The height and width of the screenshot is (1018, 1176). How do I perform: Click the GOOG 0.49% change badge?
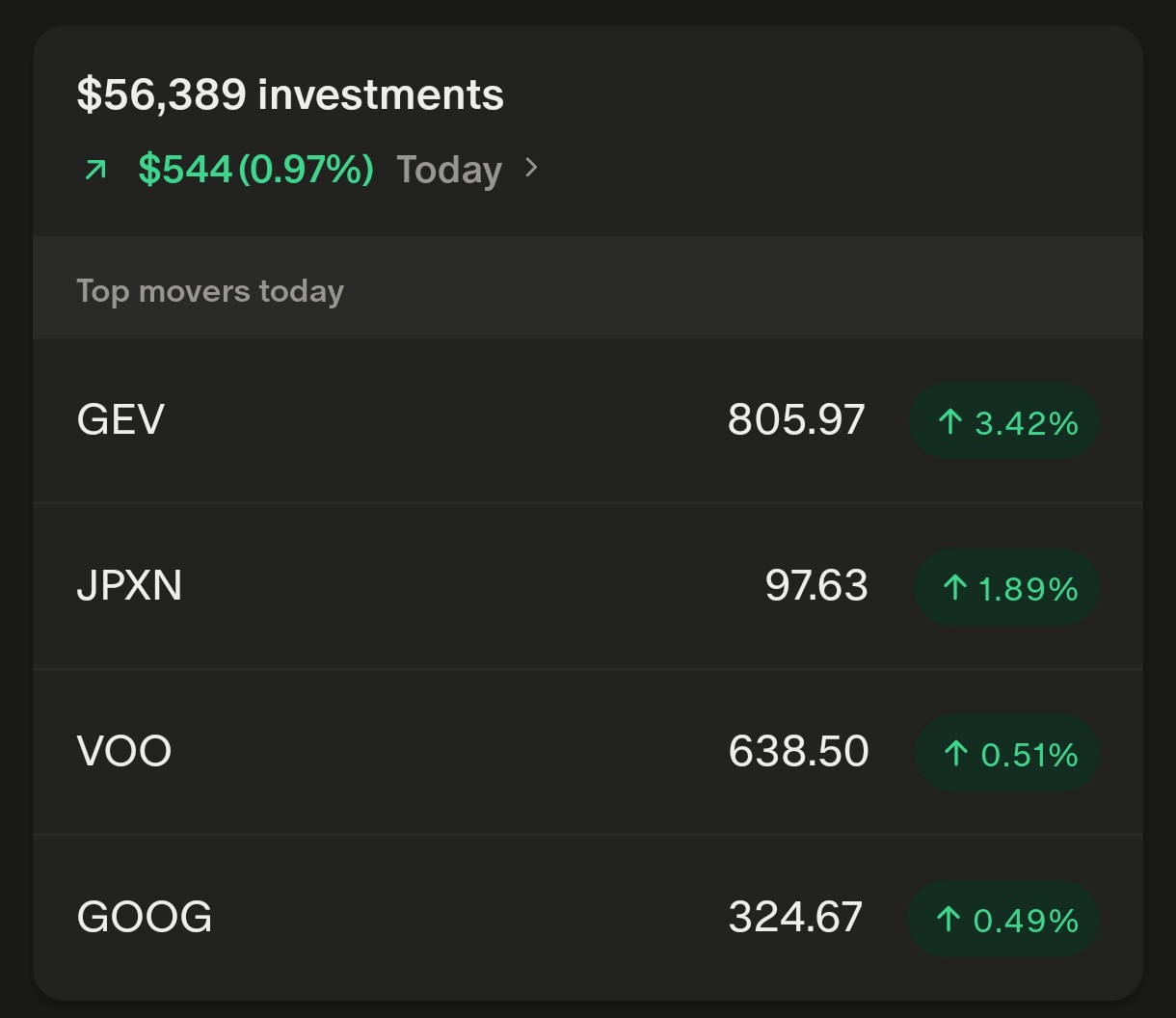(x=1003, y=919)
